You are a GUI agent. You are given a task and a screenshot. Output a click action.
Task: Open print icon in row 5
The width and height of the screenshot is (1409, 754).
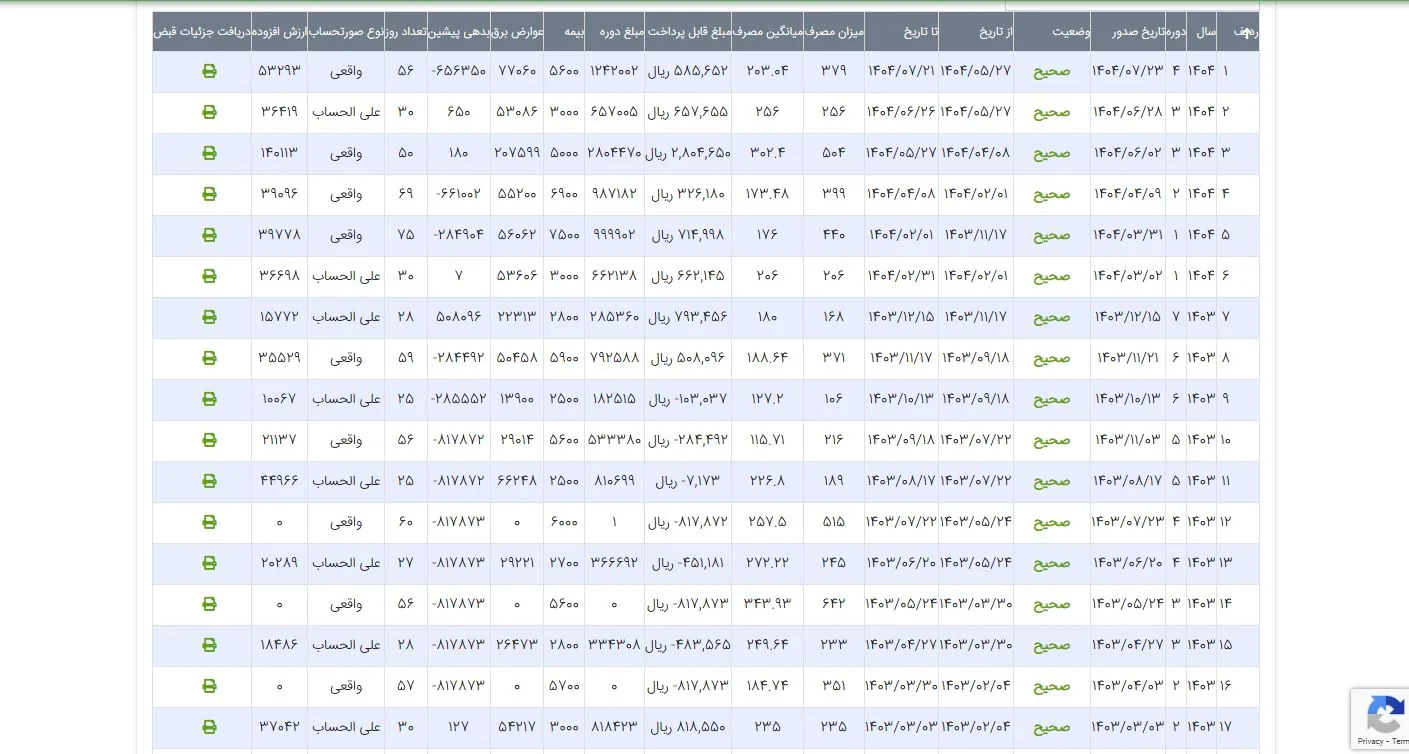pos(209,235)
